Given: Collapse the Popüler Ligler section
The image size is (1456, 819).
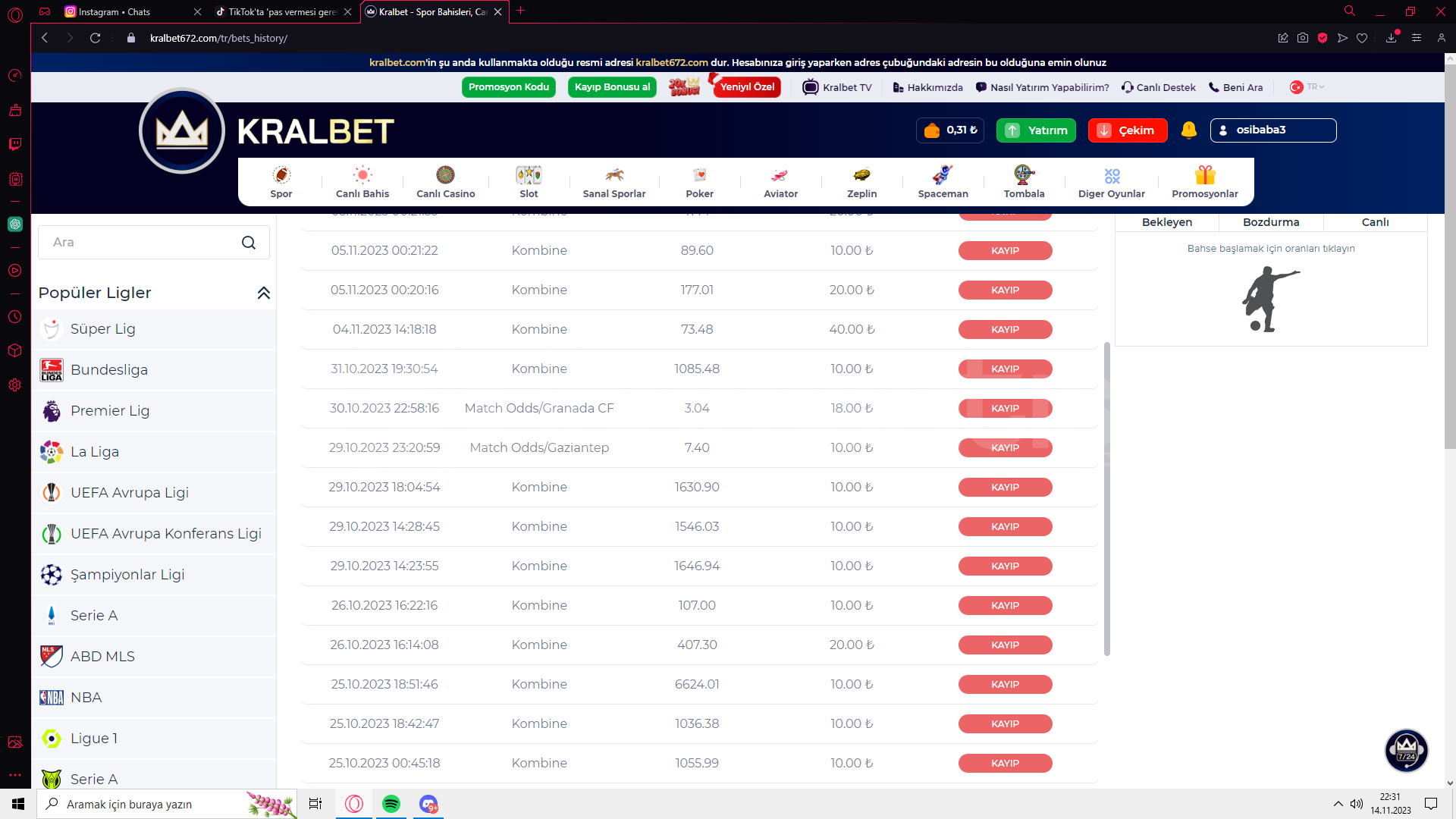Looking at the screenshot, I should pyautogui.click(x=263, y=293).
